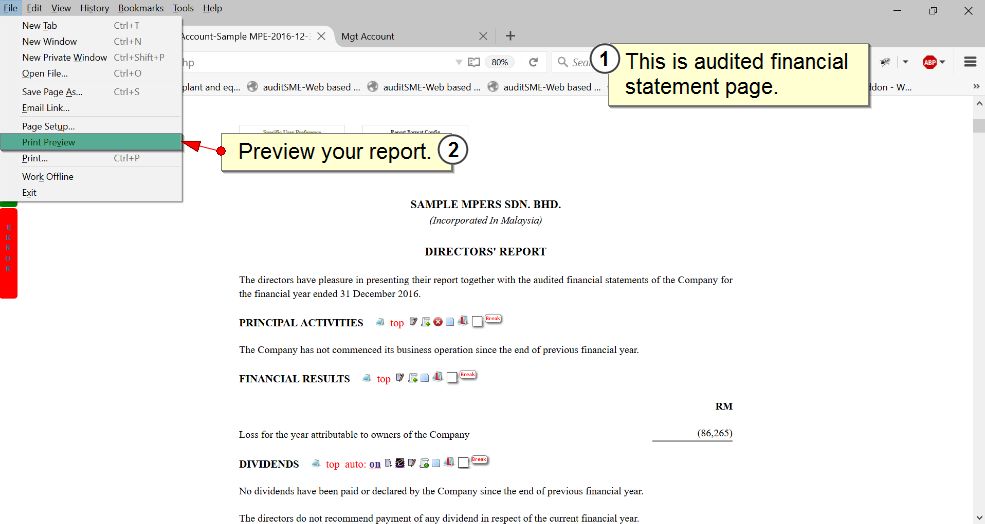Tick the checkbox beside Financial Results
This screenshot has height=524, width=985.
452,379
